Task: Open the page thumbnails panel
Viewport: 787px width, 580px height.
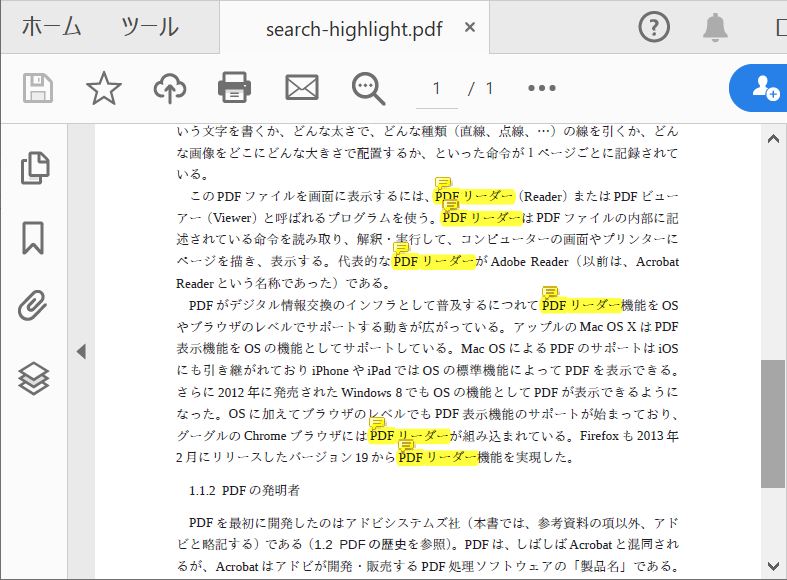Action: (35, 168)
